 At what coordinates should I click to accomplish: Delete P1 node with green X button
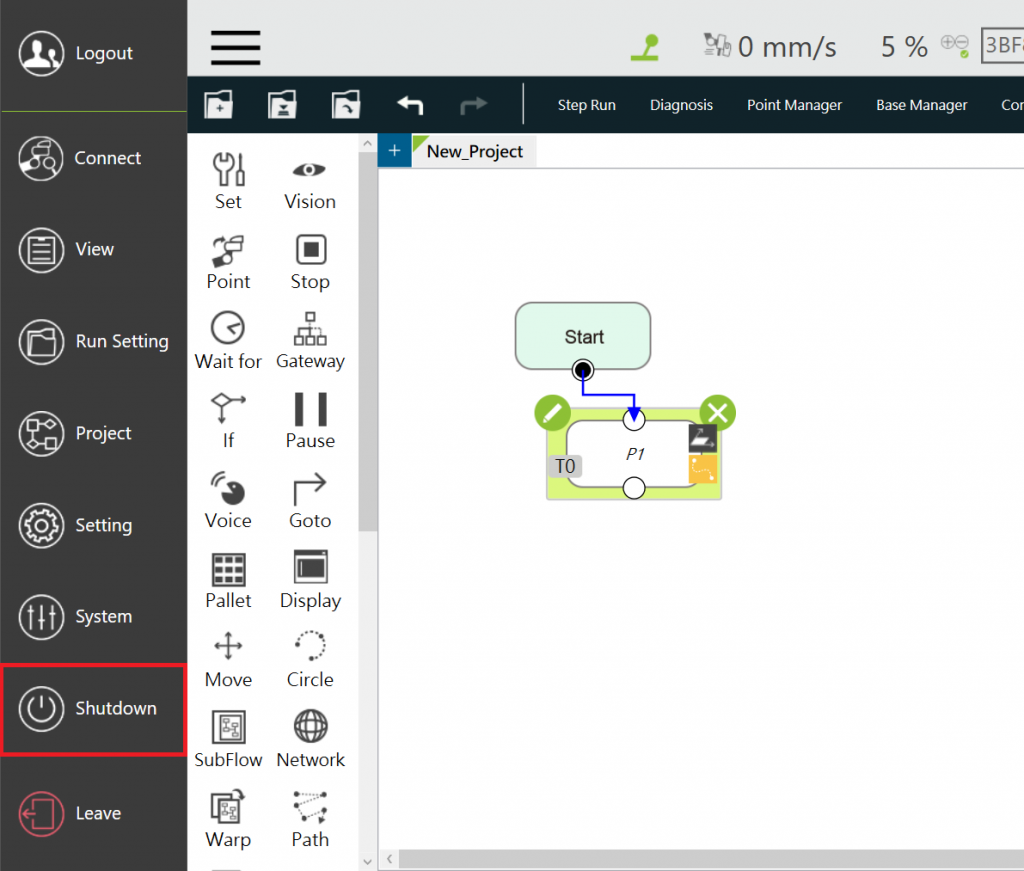(x=717, y=412)
